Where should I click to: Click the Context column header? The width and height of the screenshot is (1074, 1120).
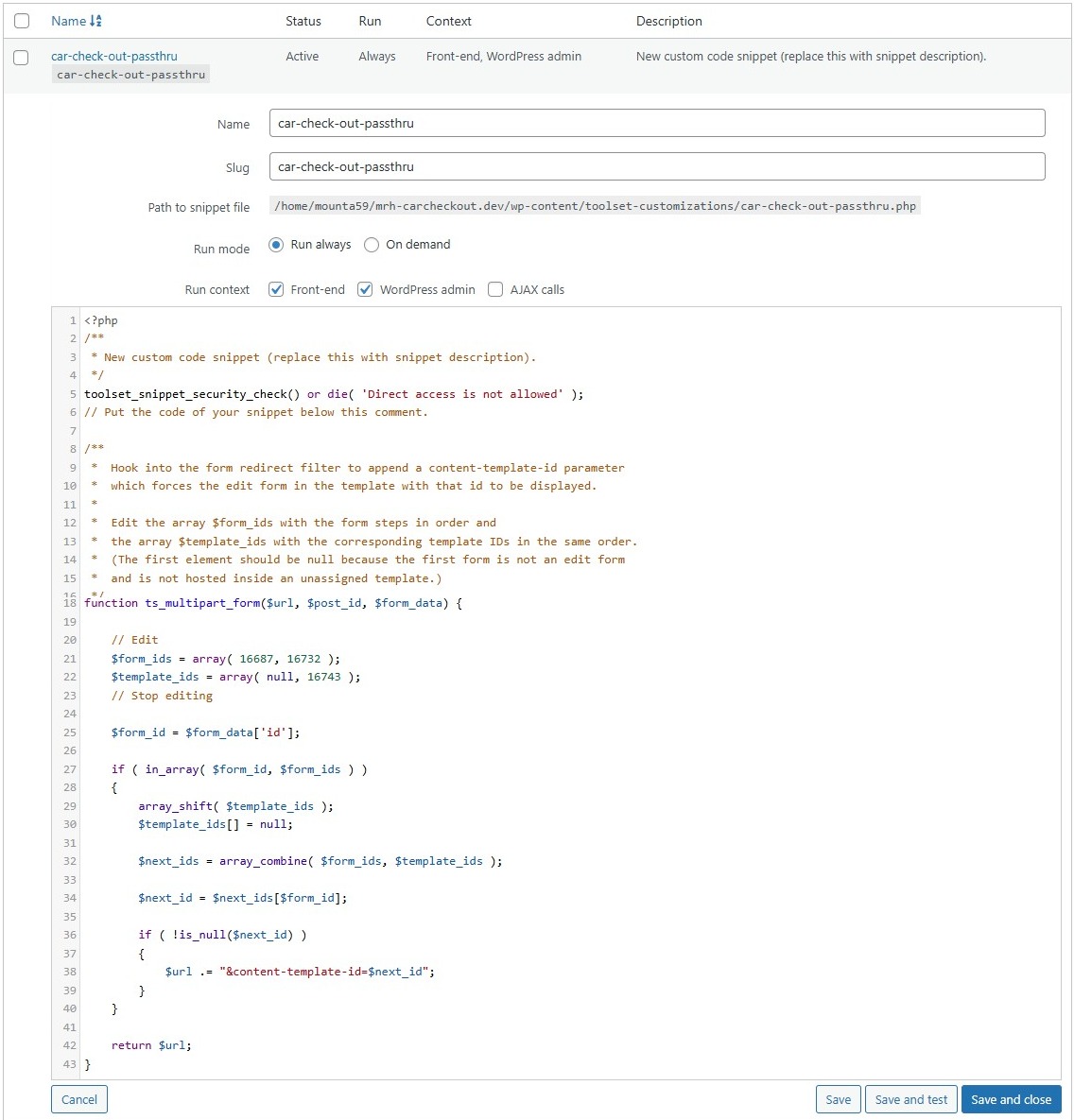click(x=449, y=21)
